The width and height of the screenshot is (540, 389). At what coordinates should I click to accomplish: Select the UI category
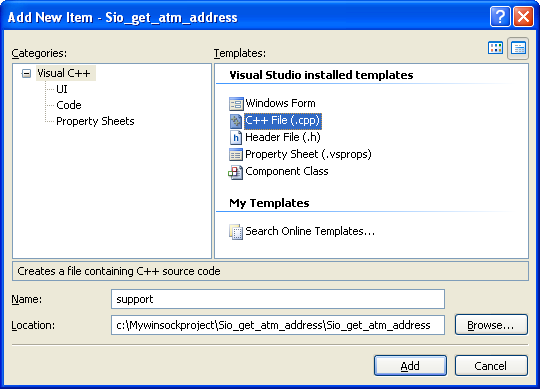point(62,89)
